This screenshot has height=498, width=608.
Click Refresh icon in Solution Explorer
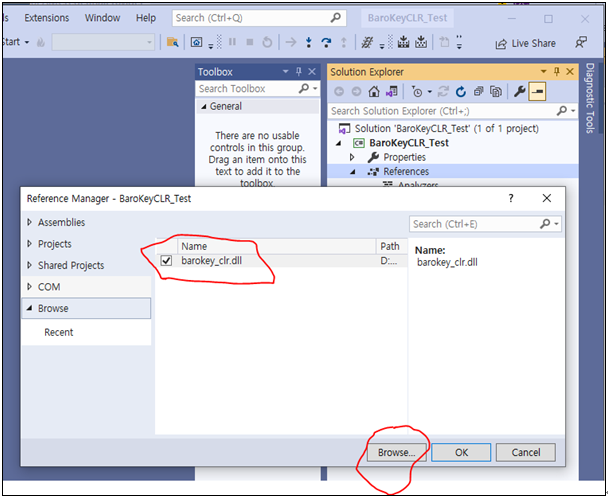(461, 92)
